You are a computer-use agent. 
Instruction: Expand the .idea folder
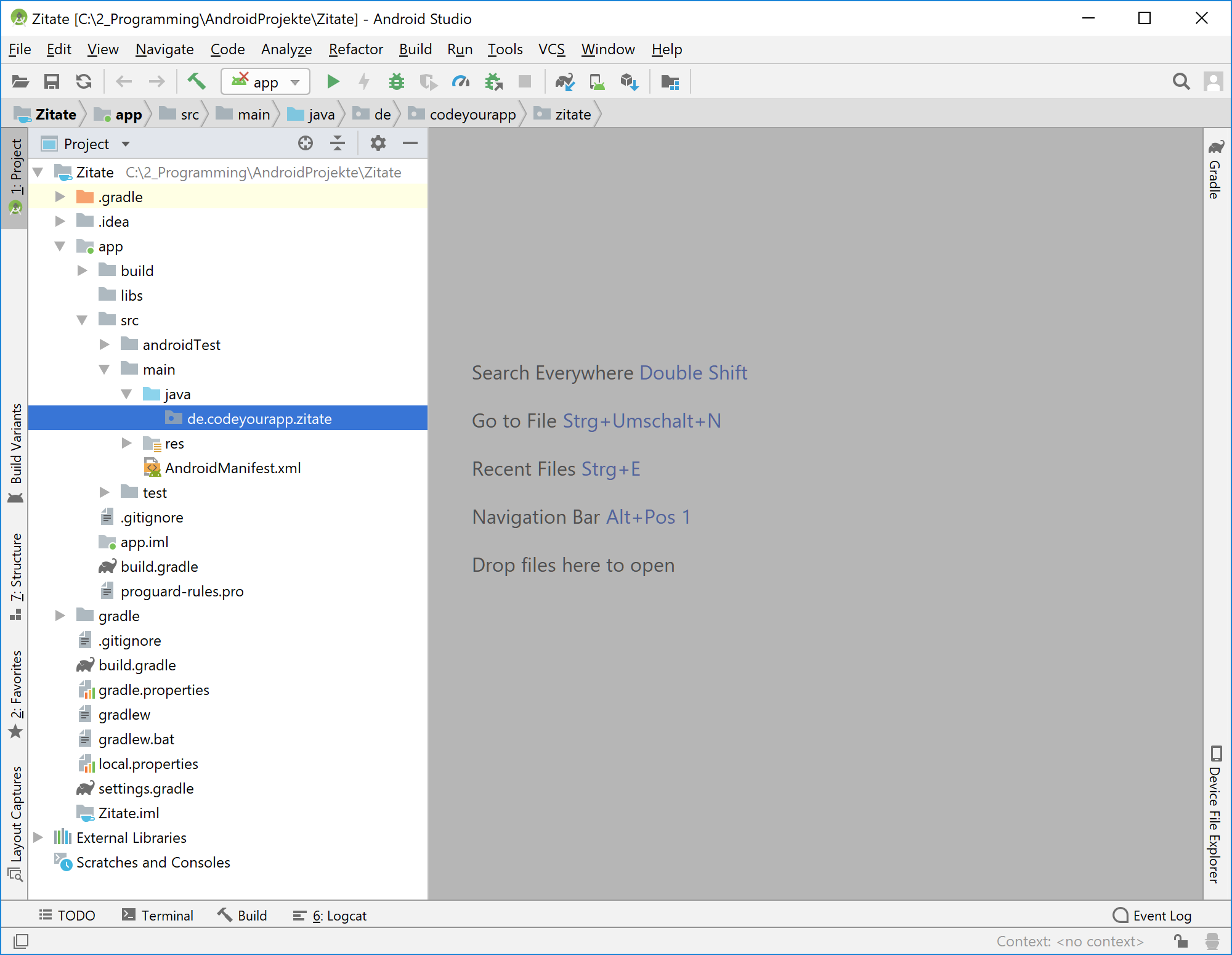pyautogui.click(x=60, y=222)
